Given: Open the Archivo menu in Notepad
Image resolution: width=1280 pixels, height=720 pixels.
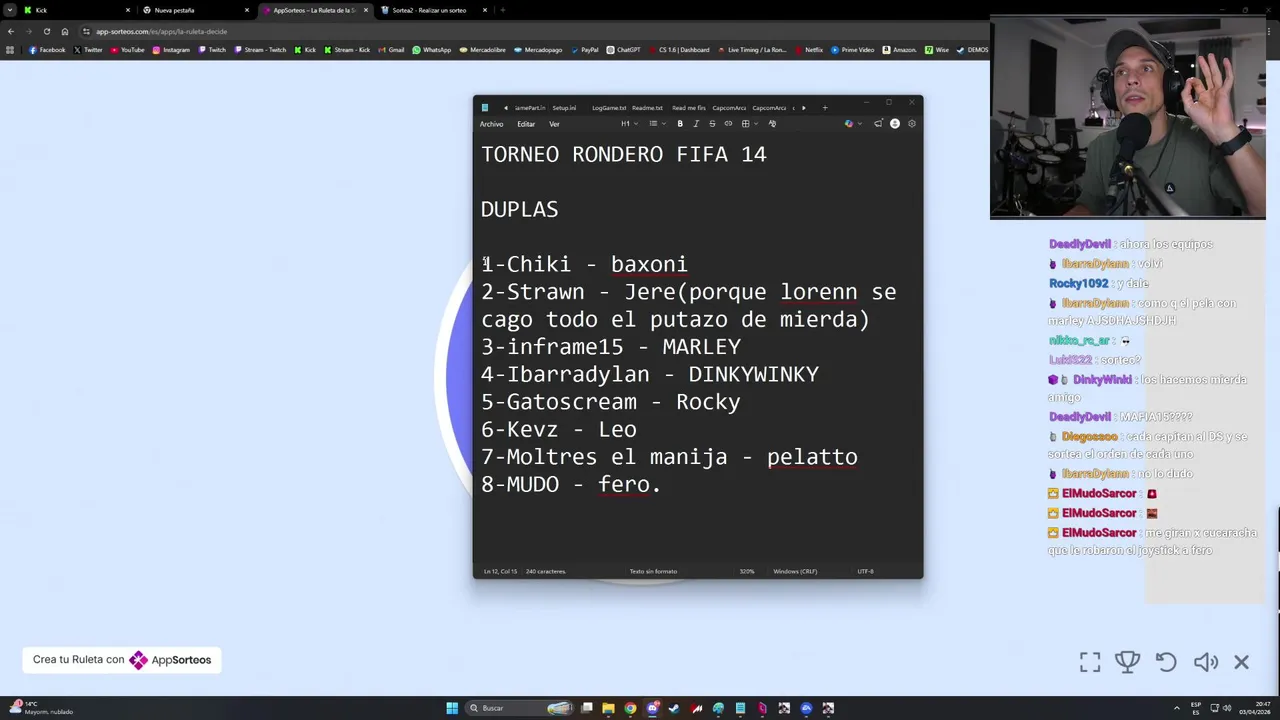Looking at the screenshot, I should point(491,124).
